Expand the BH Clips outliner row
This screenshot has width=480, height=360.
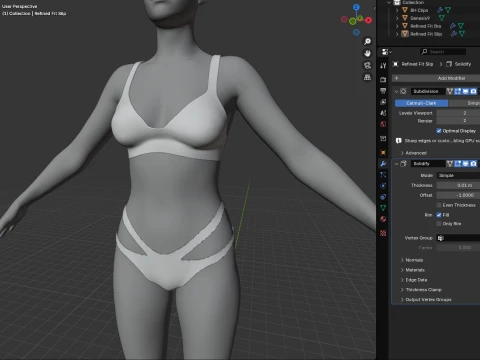397,10
